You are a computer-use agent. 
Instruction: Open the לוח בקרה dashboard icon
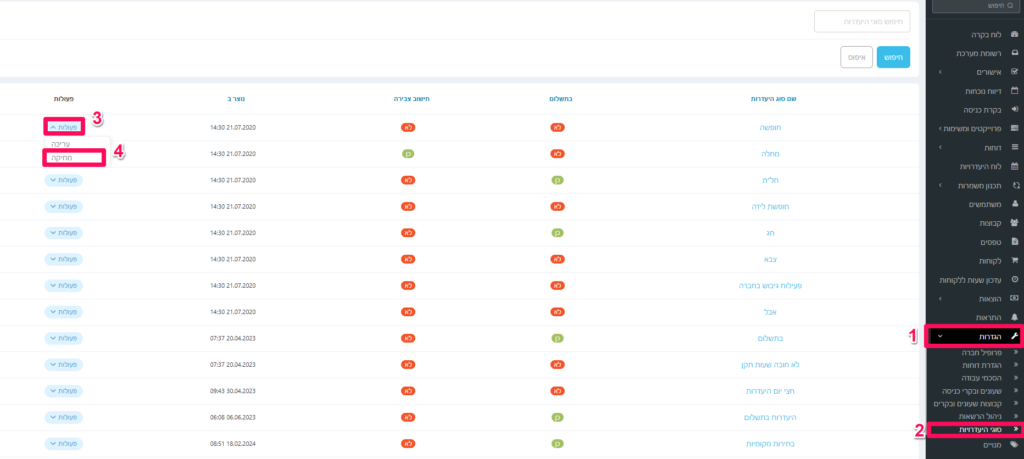point(1015,35)
